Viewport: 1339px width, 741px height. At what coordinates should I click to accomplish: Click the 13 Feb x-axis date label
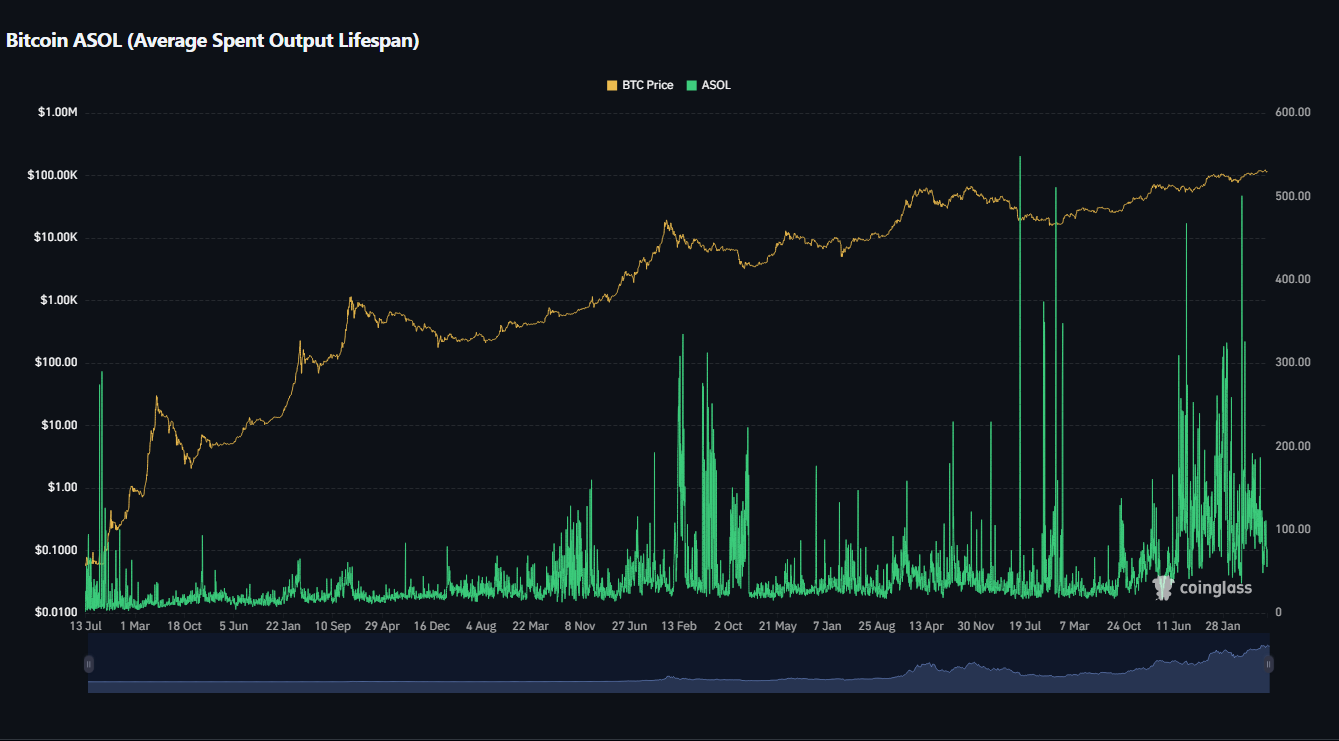679,626
